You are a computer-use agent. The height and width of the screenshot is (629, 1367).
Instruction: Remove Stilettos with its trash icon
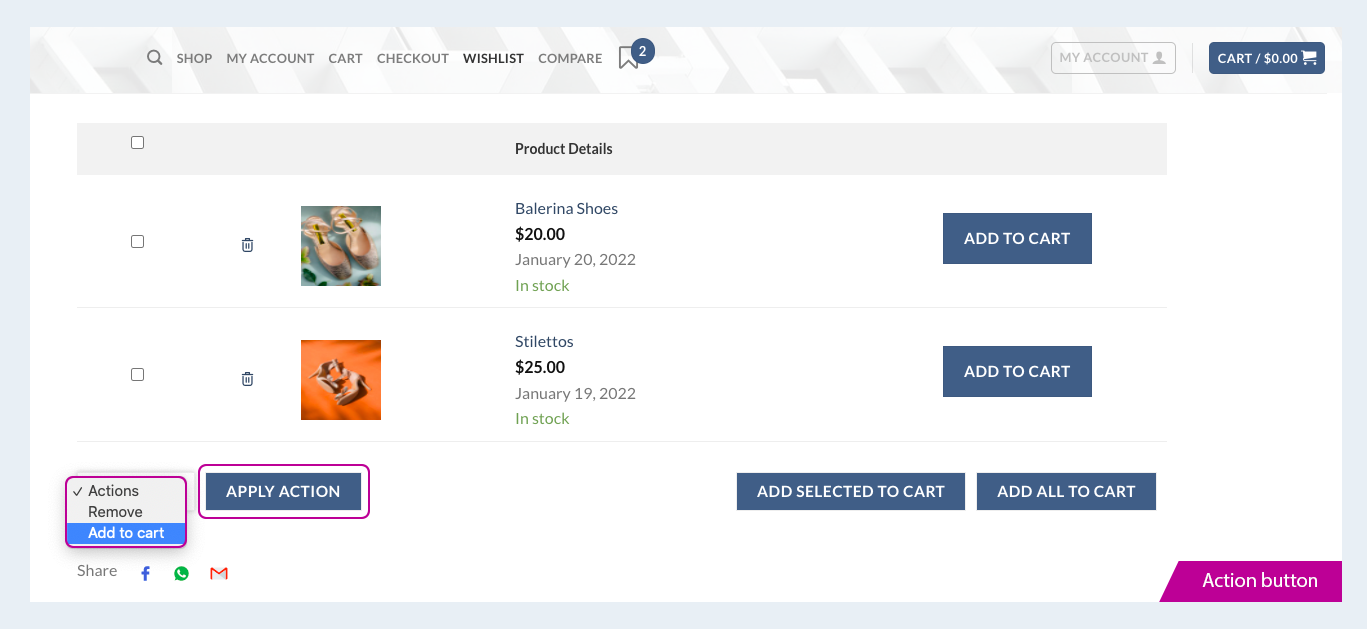pos(247,379)
